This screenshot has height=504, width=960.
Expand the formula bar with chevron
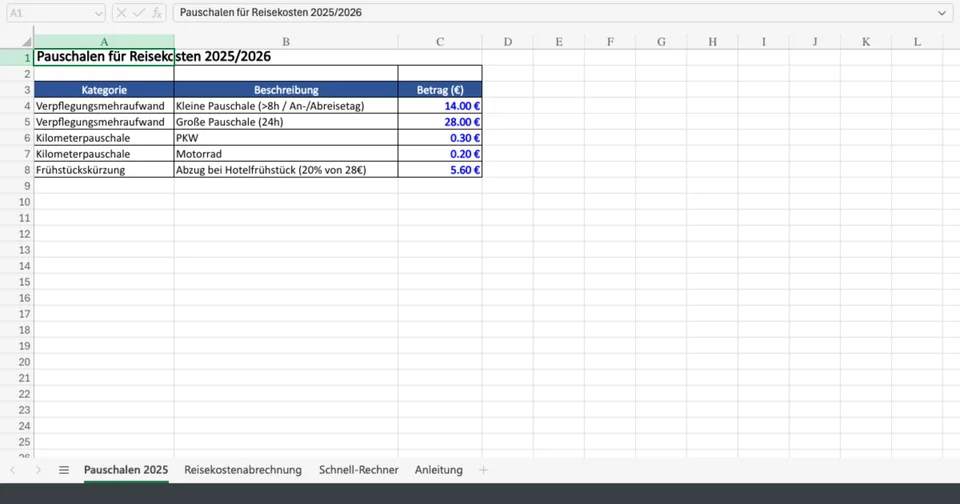941,13
